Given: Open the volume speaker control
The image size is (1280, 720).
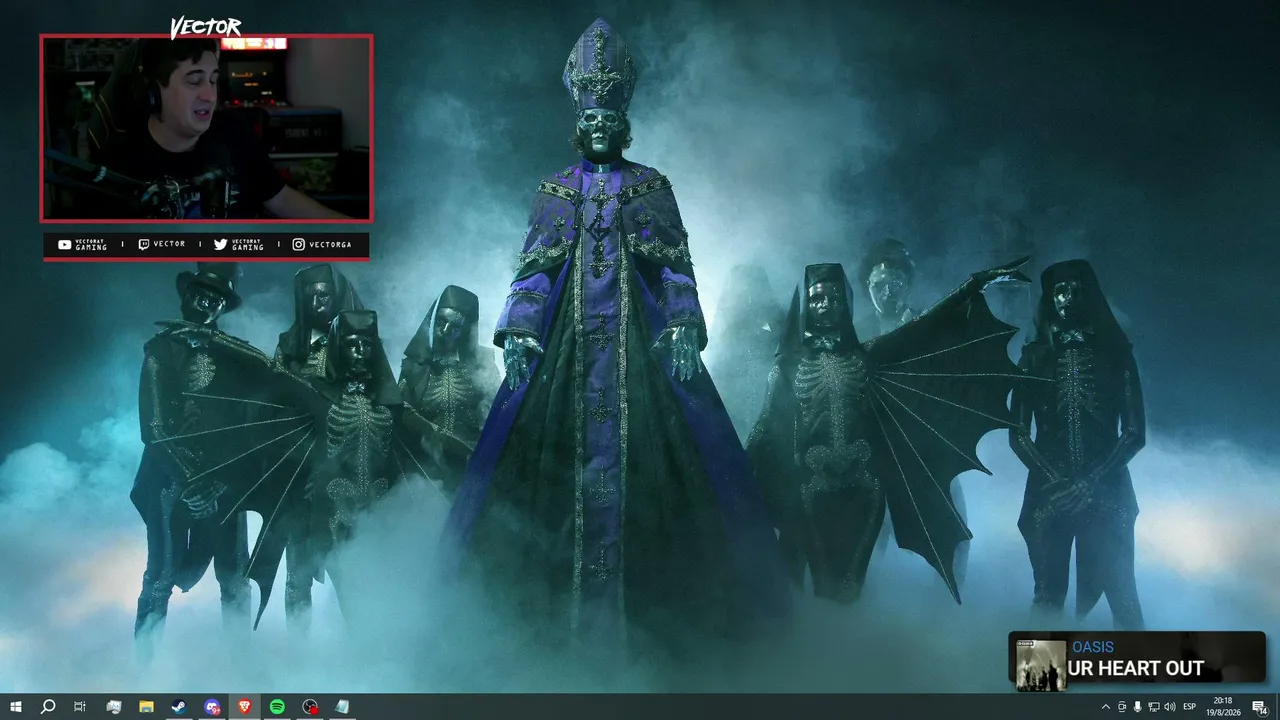Looking at the screenshot, I should point(1170,707).
